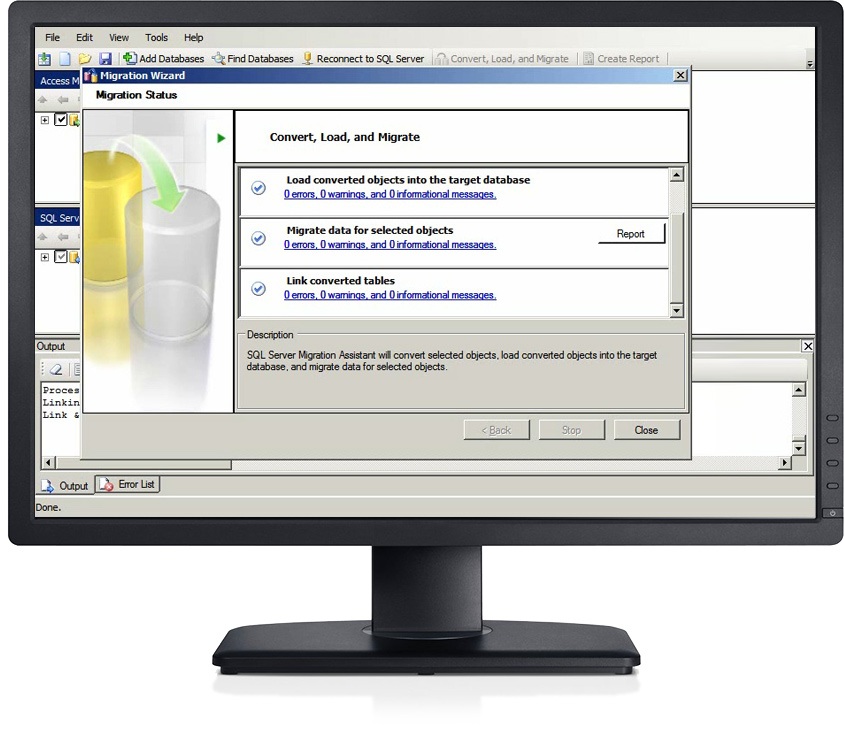Viewport: 844px width, 730px height.
Task: Click Reconnect to SQL Server
Action: pos(362,59)
